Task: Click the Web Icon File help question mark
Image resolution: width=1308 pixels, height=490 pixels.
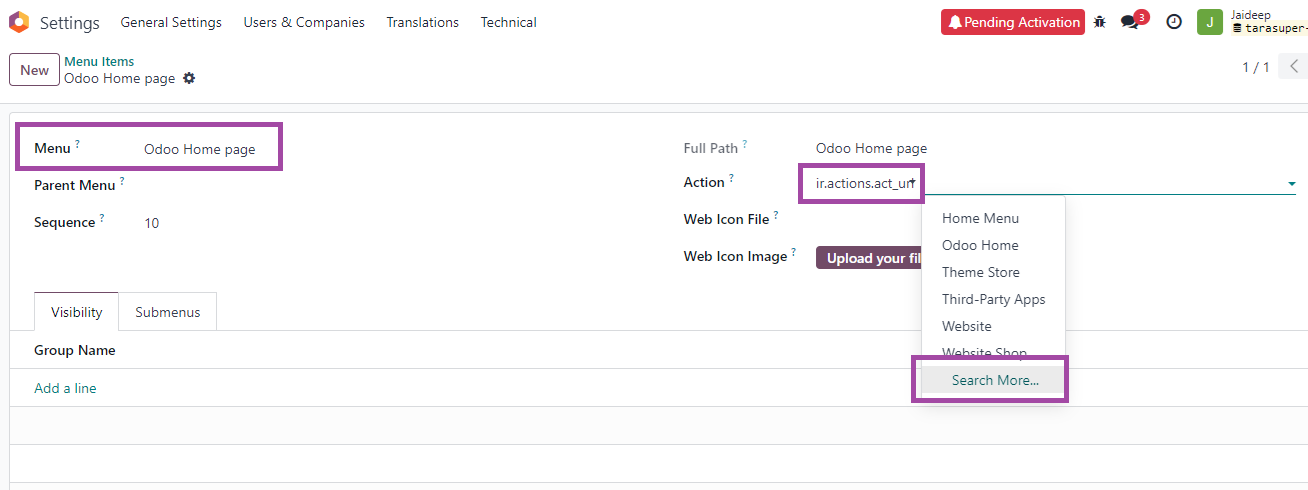Action: (x=776, y=215)
